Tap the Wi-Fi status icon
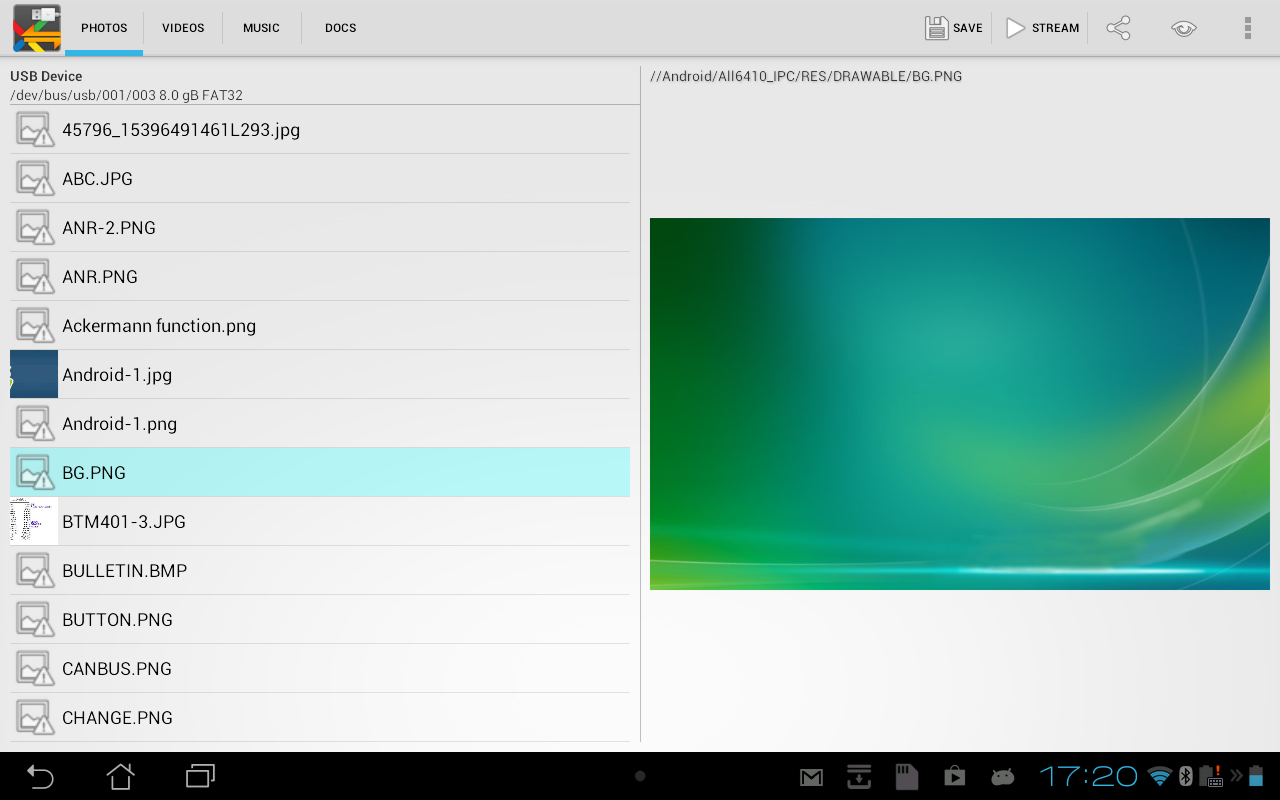The height and width of the screenshot is (800, 1280). (1160, 776)
